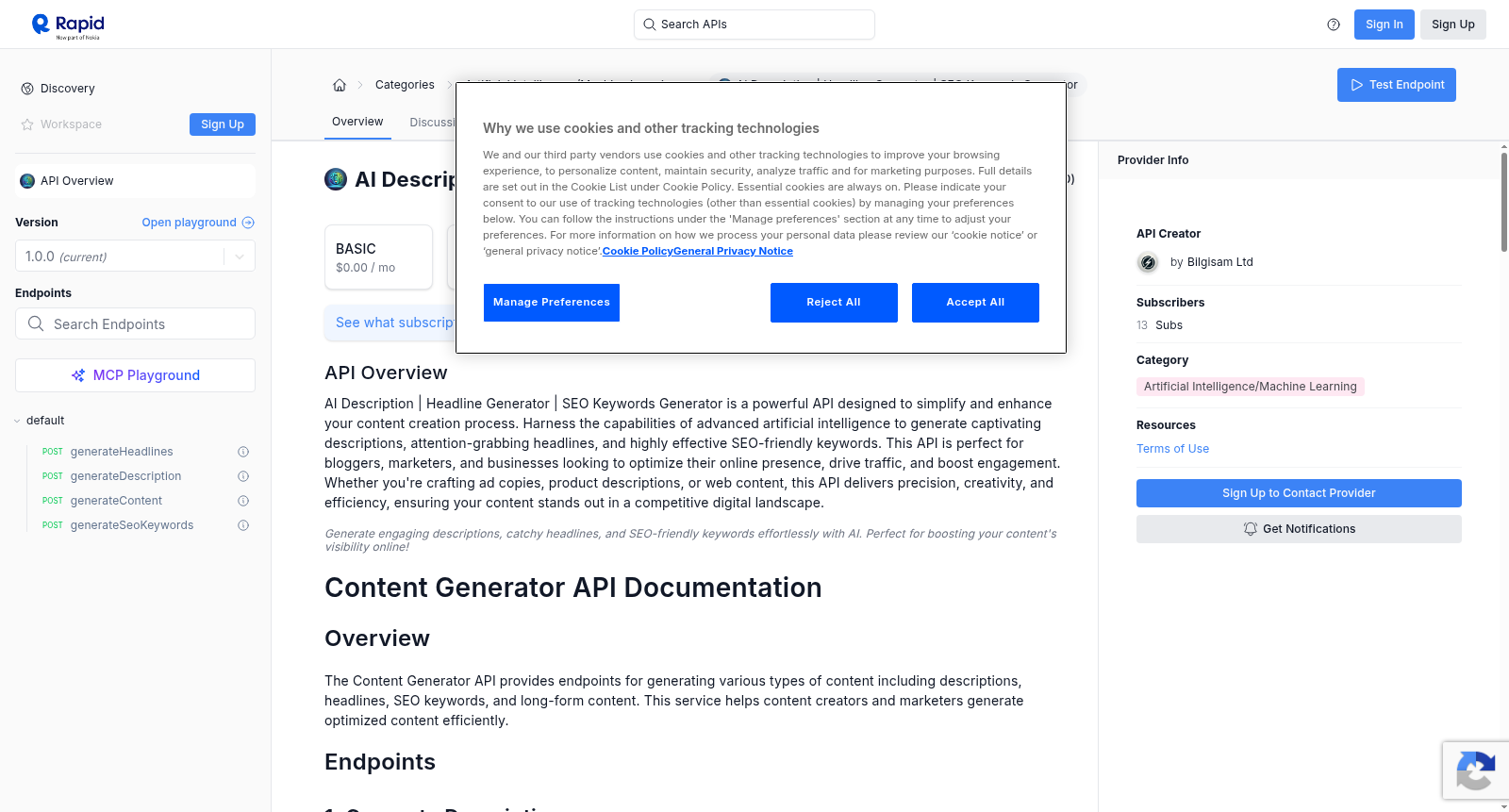Select API Overview in sidebar
The height and width of the screenshot is (812, 1509).
coord(135,181)
